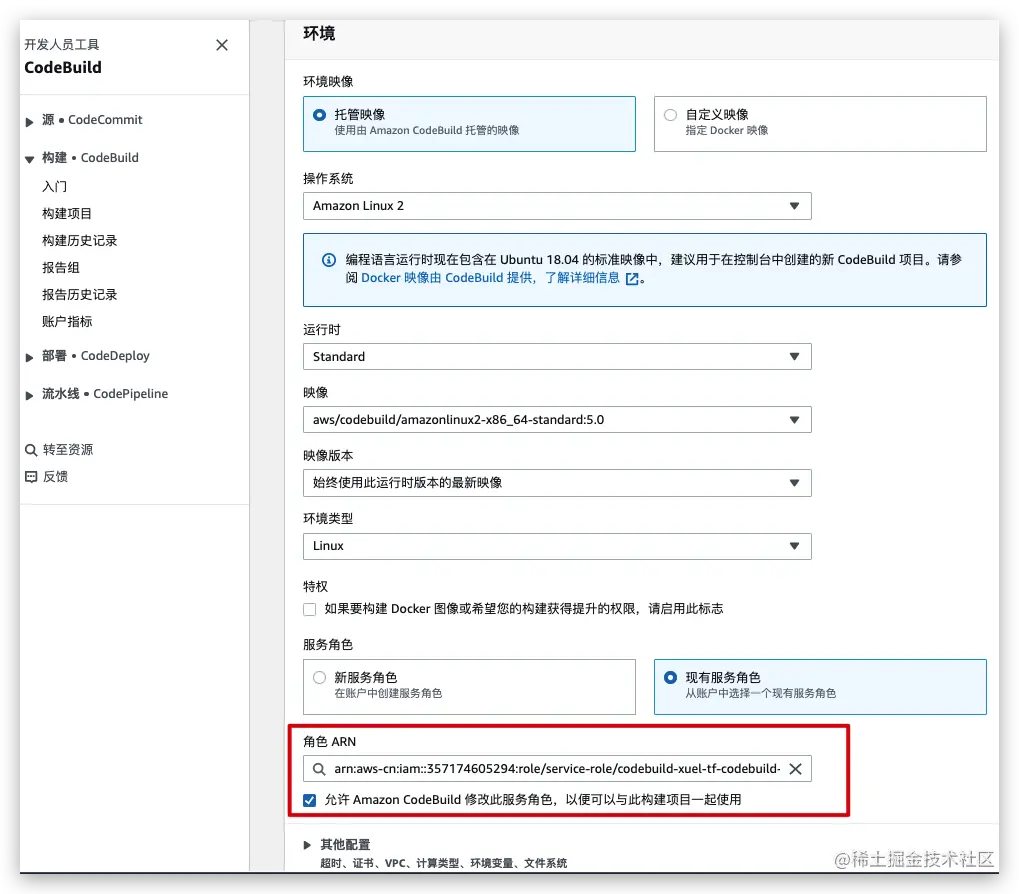Click the 转至资源 link
The height and width of the screenshot is (894, 1019).
tap(68, 450)
